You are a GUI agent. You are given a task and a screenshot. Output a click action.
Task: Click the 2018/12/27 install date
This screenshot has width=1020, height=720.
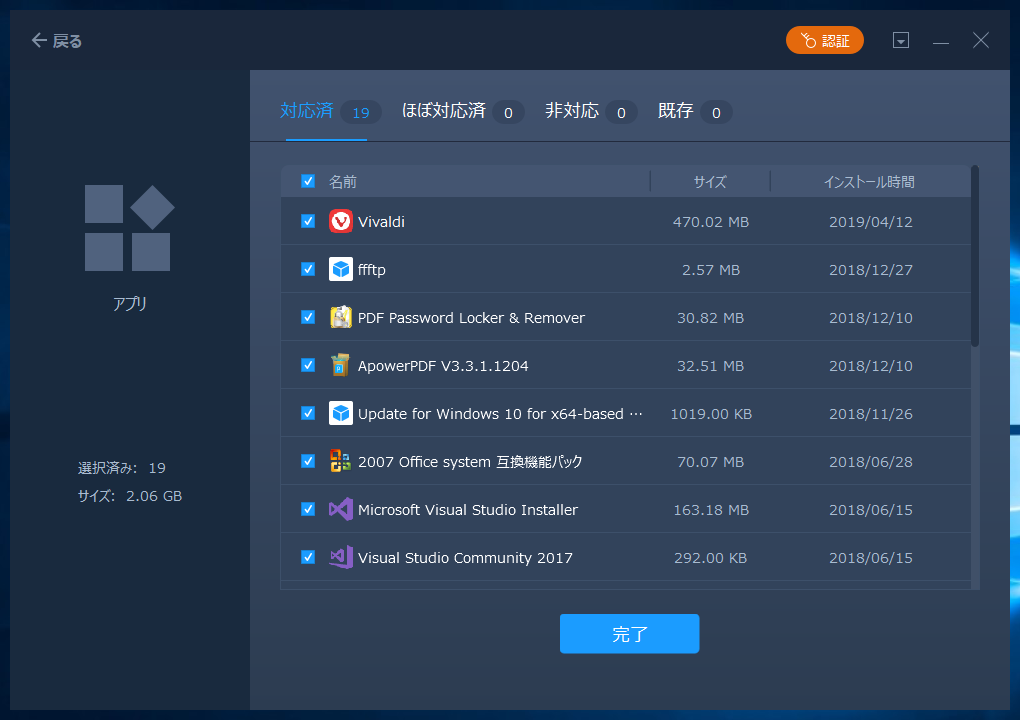click(870, 270)
